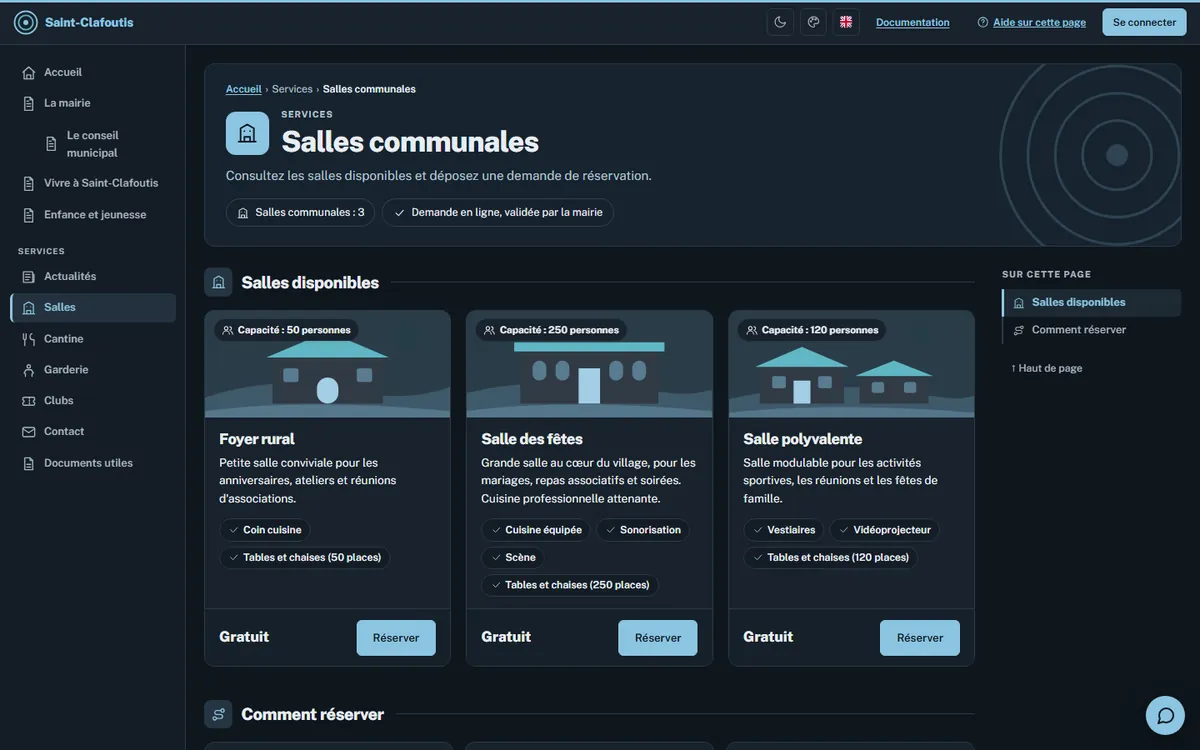
Task: Reserve the Salle polyvalente room
Action: click(920, 638)
